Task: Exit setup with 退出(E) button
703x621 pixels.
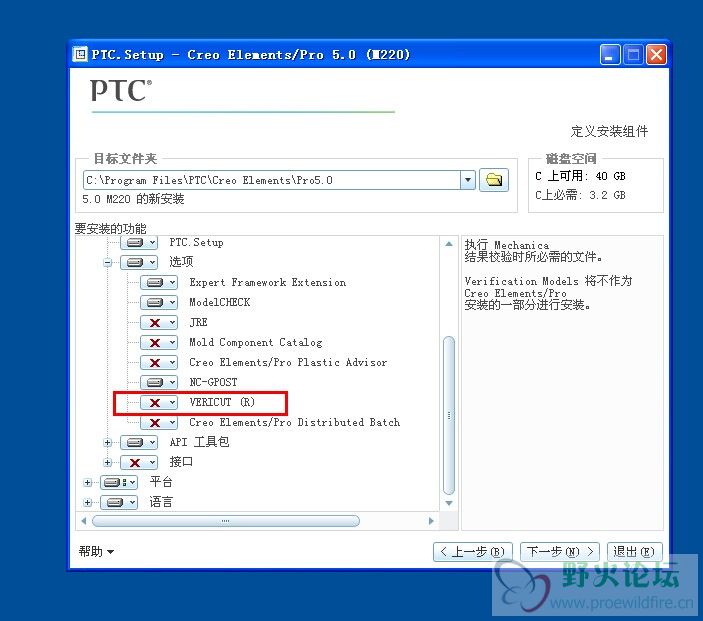Action: [634, 552]
